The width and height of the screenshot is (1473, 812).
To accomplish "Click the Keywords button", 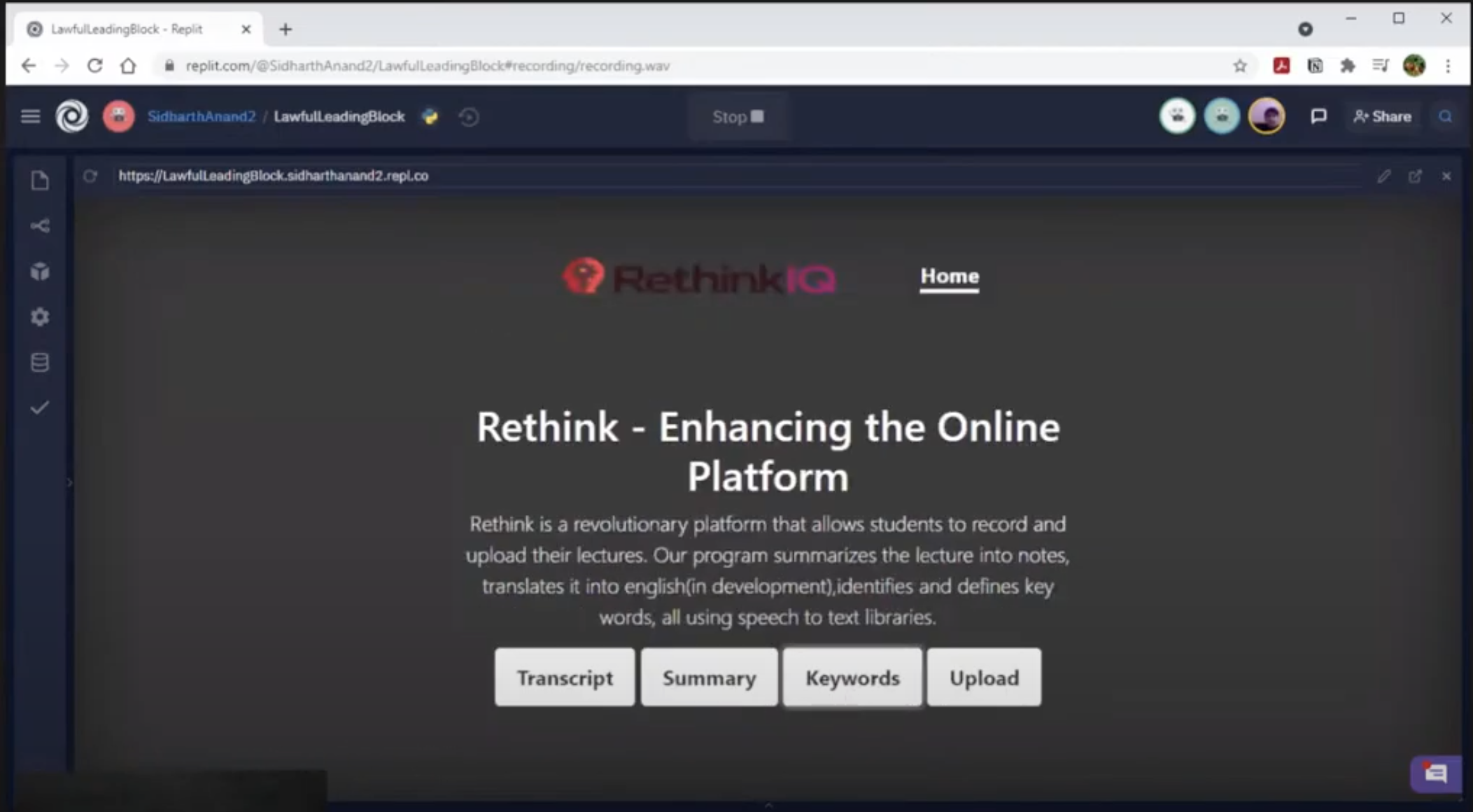I will (x=852, y=678).
